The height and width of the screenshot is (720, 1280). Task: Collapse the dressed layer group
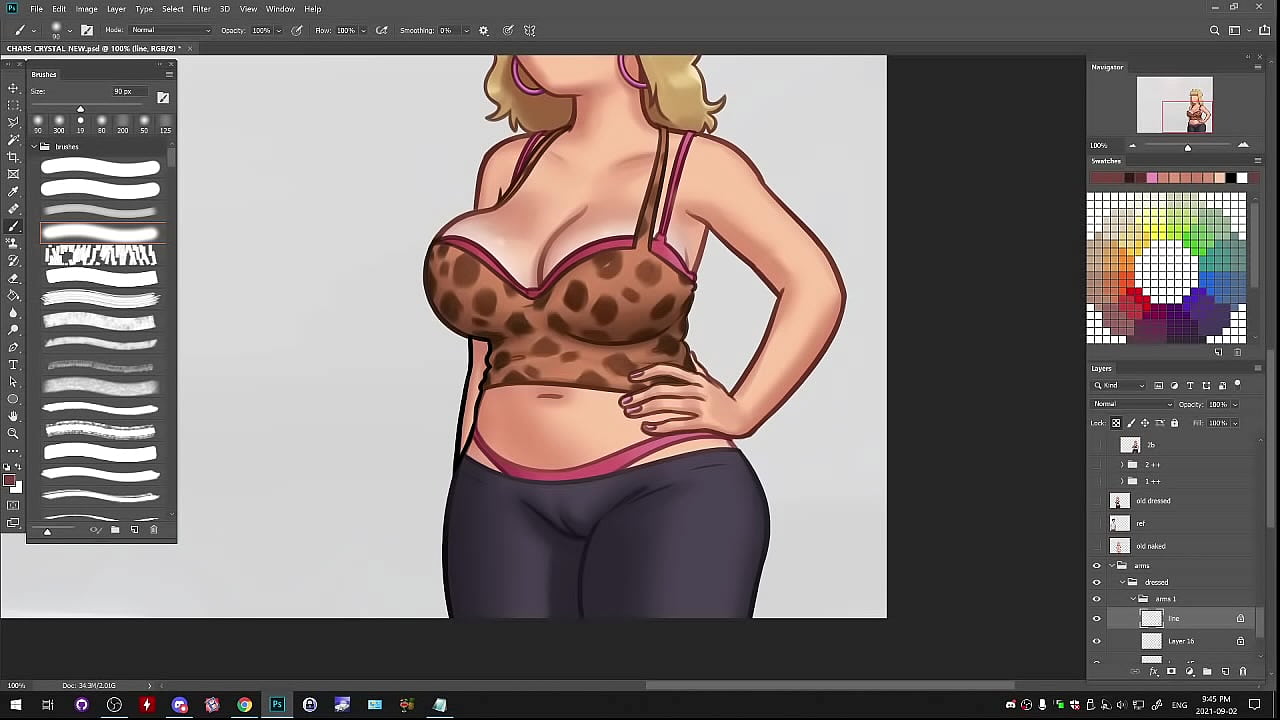tap(1121, 582)
